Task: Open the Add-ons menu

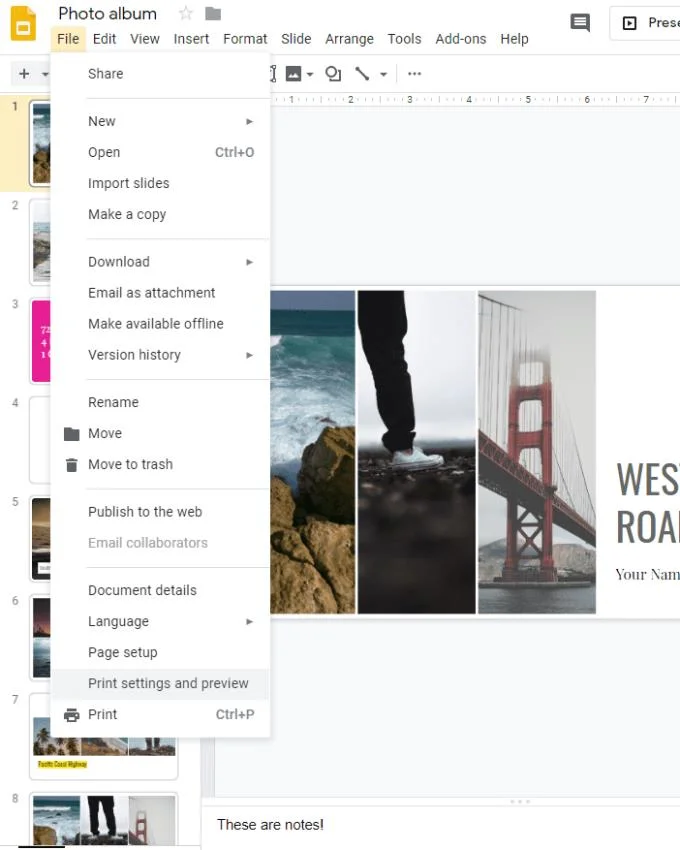Action: tap(460, 39)
